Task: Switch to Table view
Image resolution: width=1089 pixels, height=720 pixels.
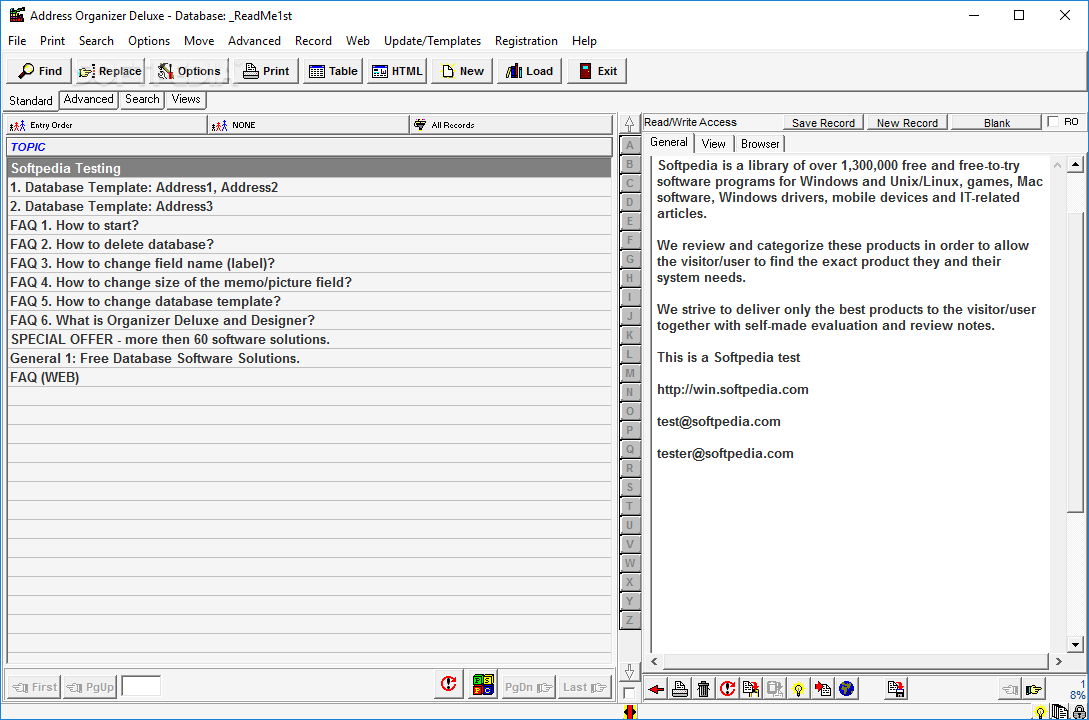Action: (333, 71)
